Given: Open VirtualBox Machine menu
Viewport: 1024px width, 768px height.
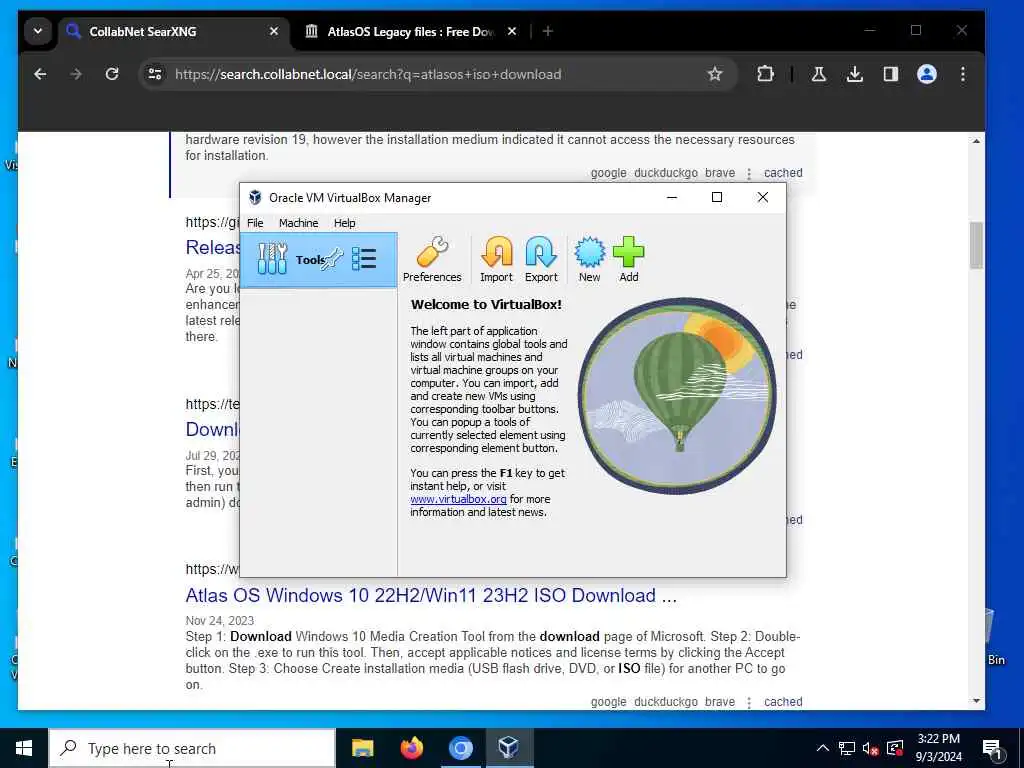Looking at the screenshot, I should point(298,223).
